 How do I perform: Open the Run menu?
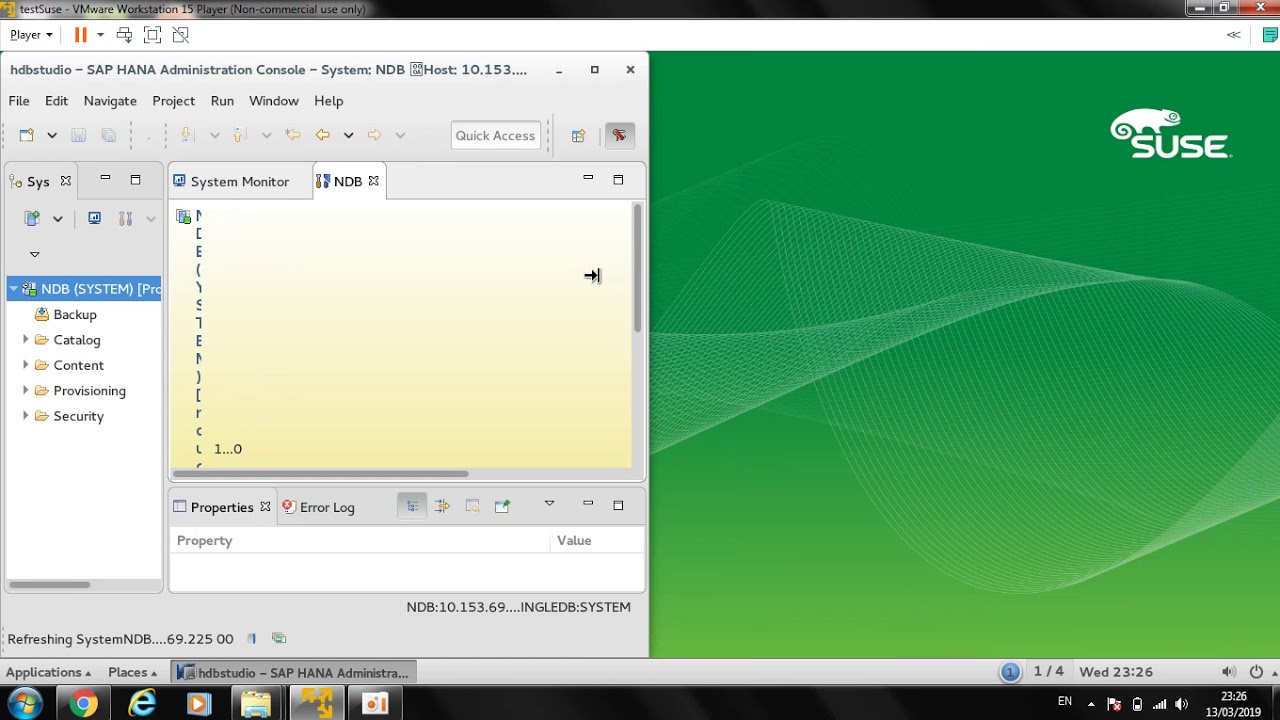point(222,101)
